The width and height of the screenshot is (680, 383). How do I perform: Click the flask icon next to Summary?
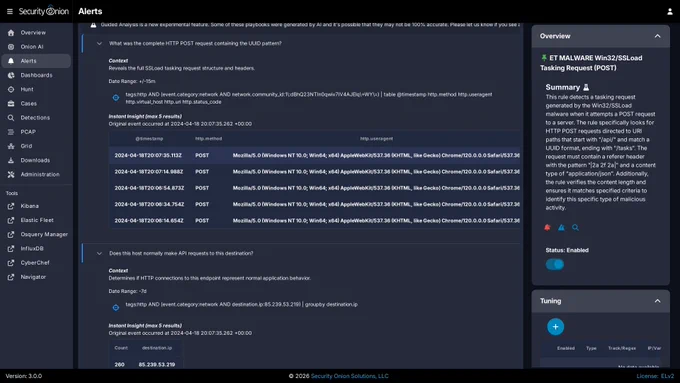(x=586, y=87)
